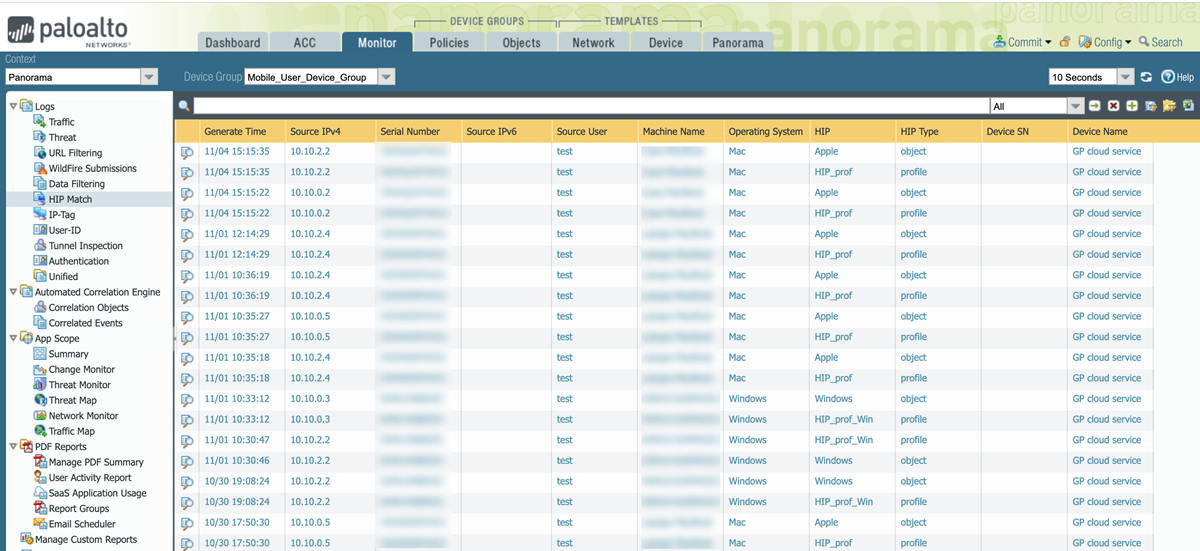Screen dimensions: 1200x551
Task: Click the Add Filter green plus icon
Action: point(1131,106)
